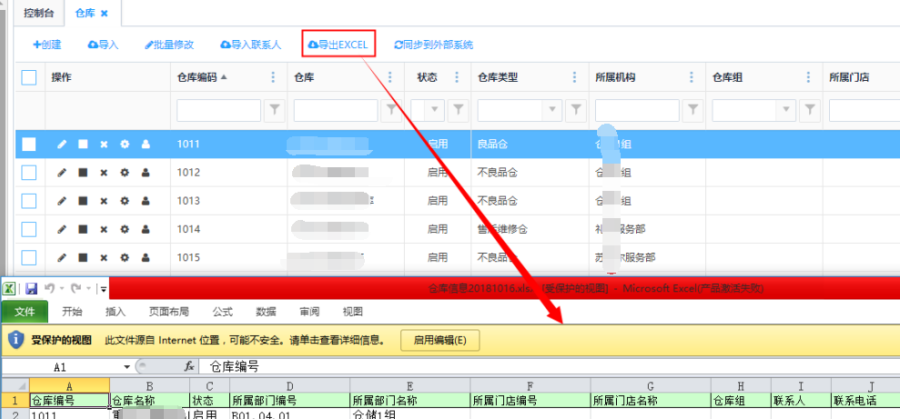Open the gear settings icon for warehouse 1014
This screenshot has width=900, height=419.
[x=125, y=229]
